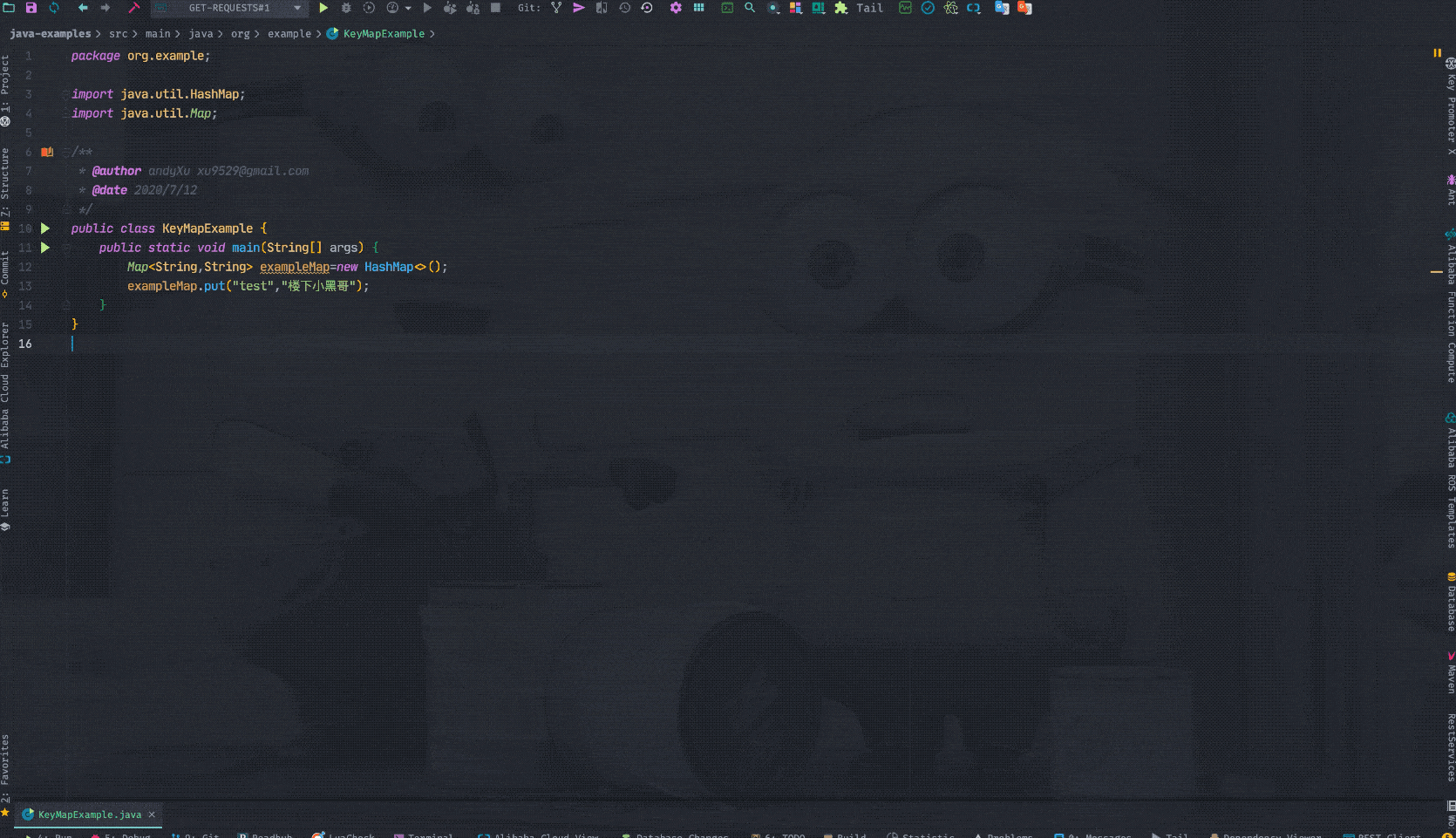Close the KeyMapExample.java tab
Viewport: 1456px width, 838px height.
click(152, 814)
